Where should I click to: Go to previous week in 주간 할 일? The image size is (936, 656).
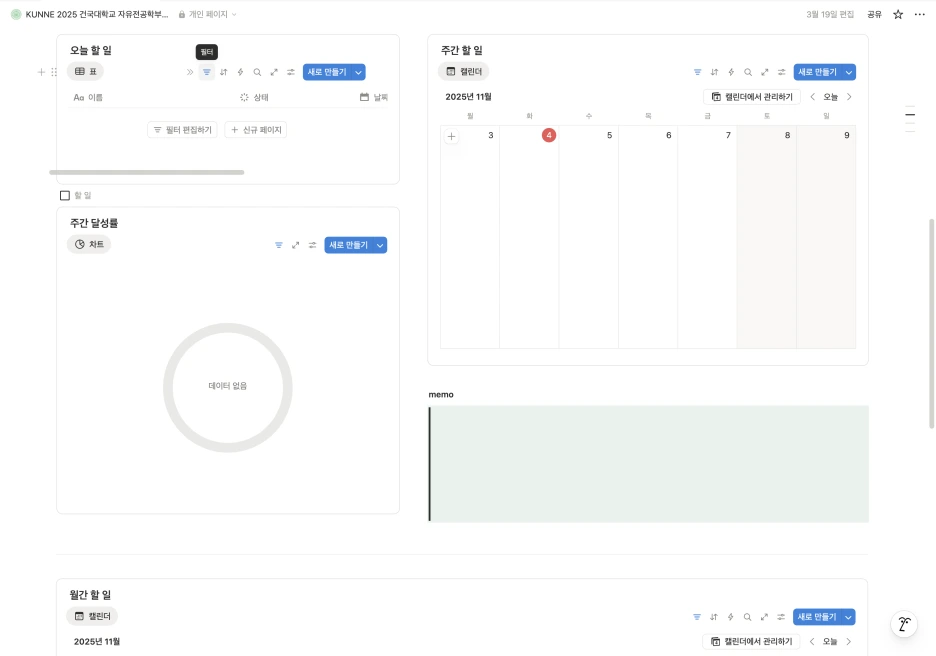click(812, 97)
